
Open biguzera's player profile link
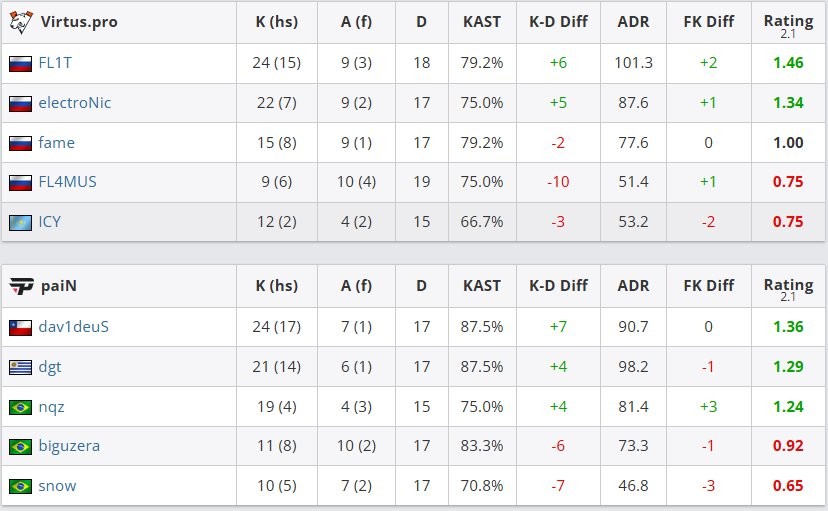coord(69,446)
